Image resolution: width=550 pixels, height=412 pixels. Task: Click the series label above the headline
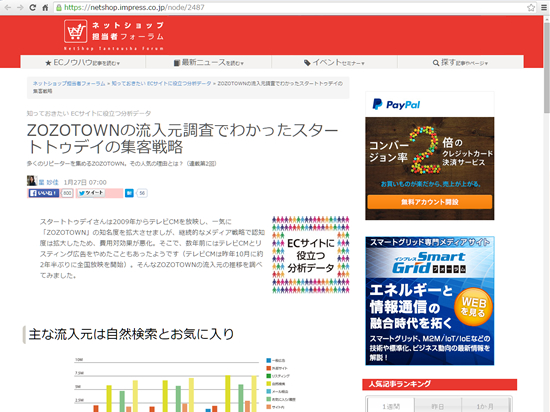[89, 113]
